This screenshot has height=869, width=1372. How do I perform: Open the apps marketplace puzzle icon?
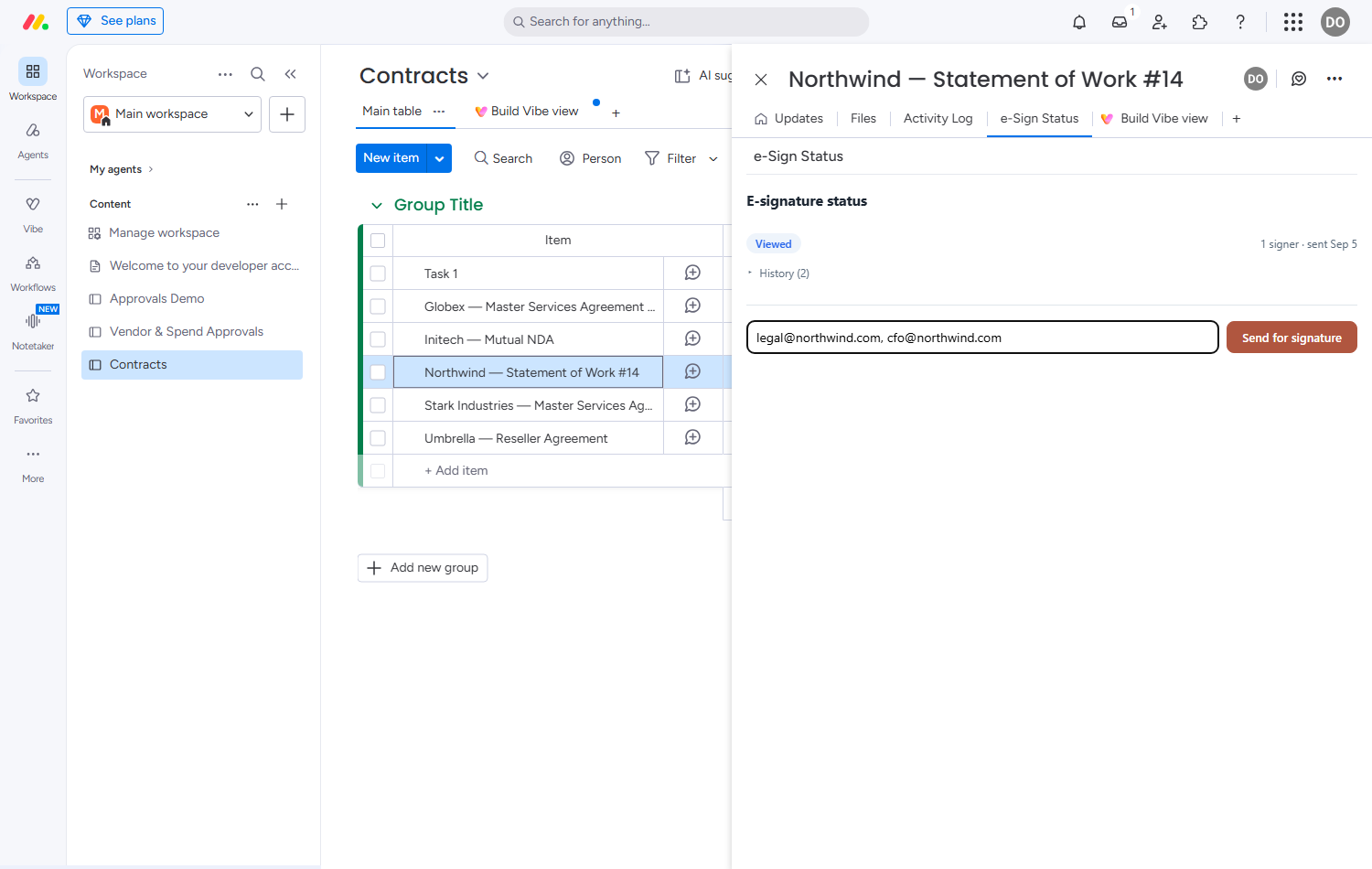tap(1200, 22)
